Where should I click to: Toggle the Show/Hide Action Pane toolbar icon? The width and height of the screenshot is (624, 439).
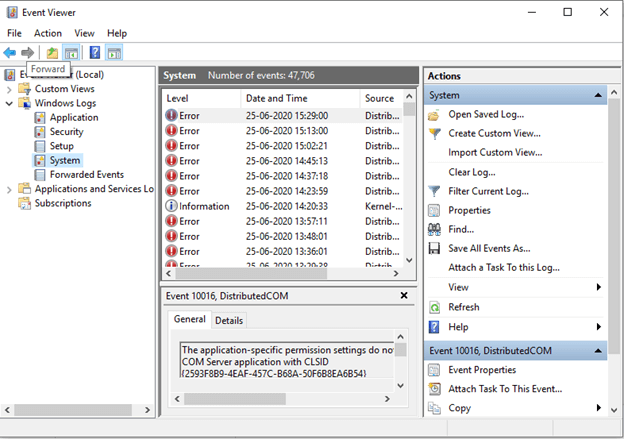pos(114,53)
